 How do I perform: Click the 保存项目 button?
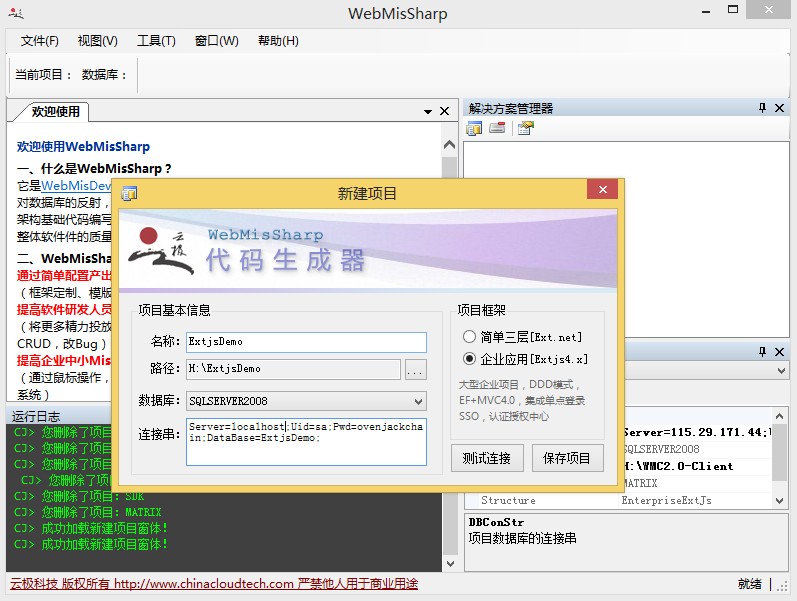coord(568,458)
